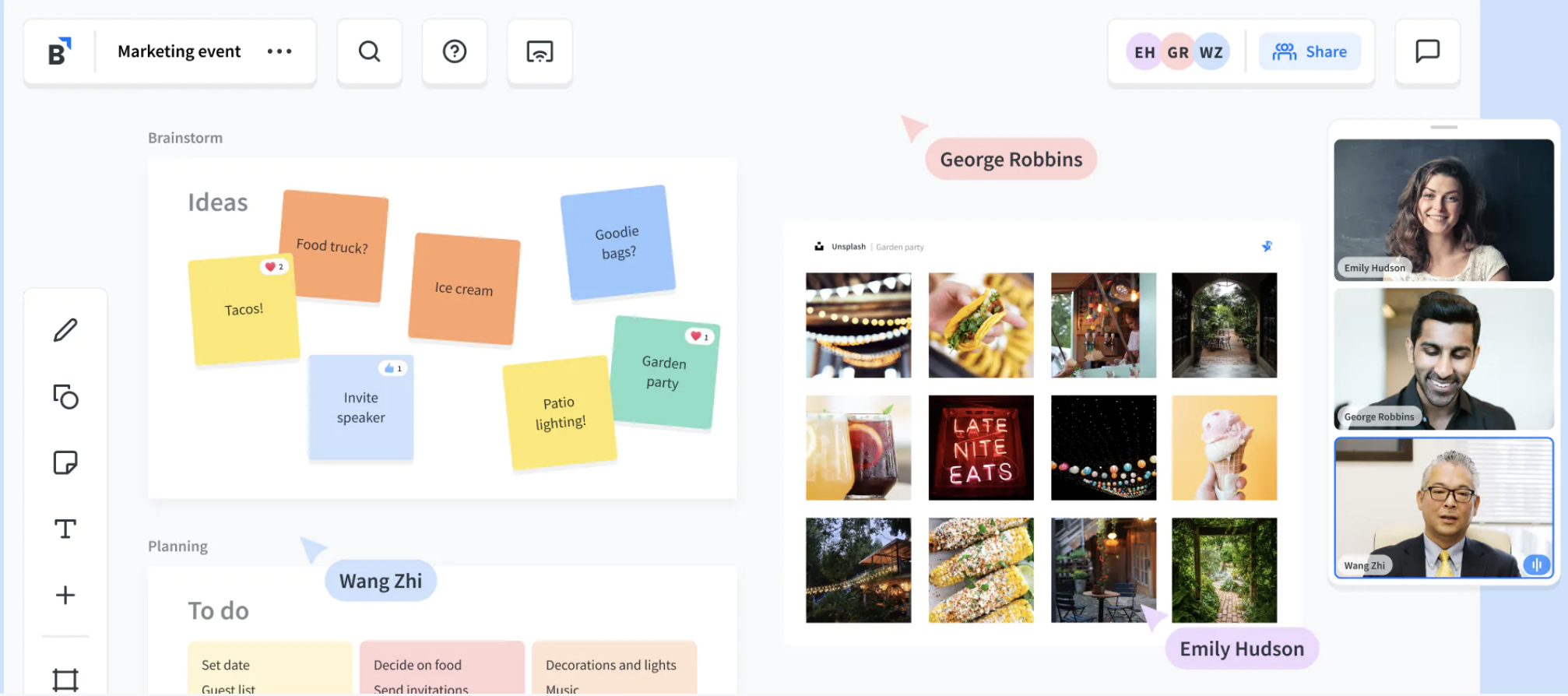This screenshot has height=696, width=1568.
Task: Select the text tool
Action: (65, 529)
